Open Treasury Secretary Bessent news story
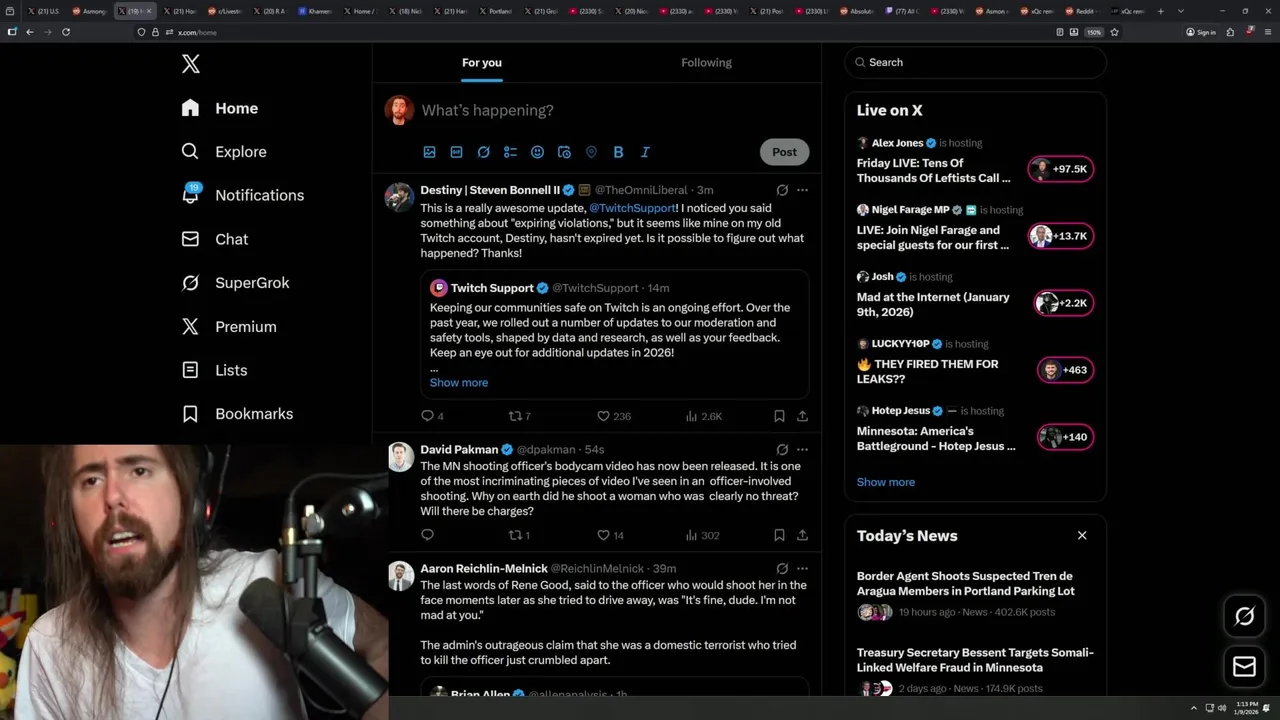The width and height of the screenshot is (1280, 720). click(x=975, y=671)
